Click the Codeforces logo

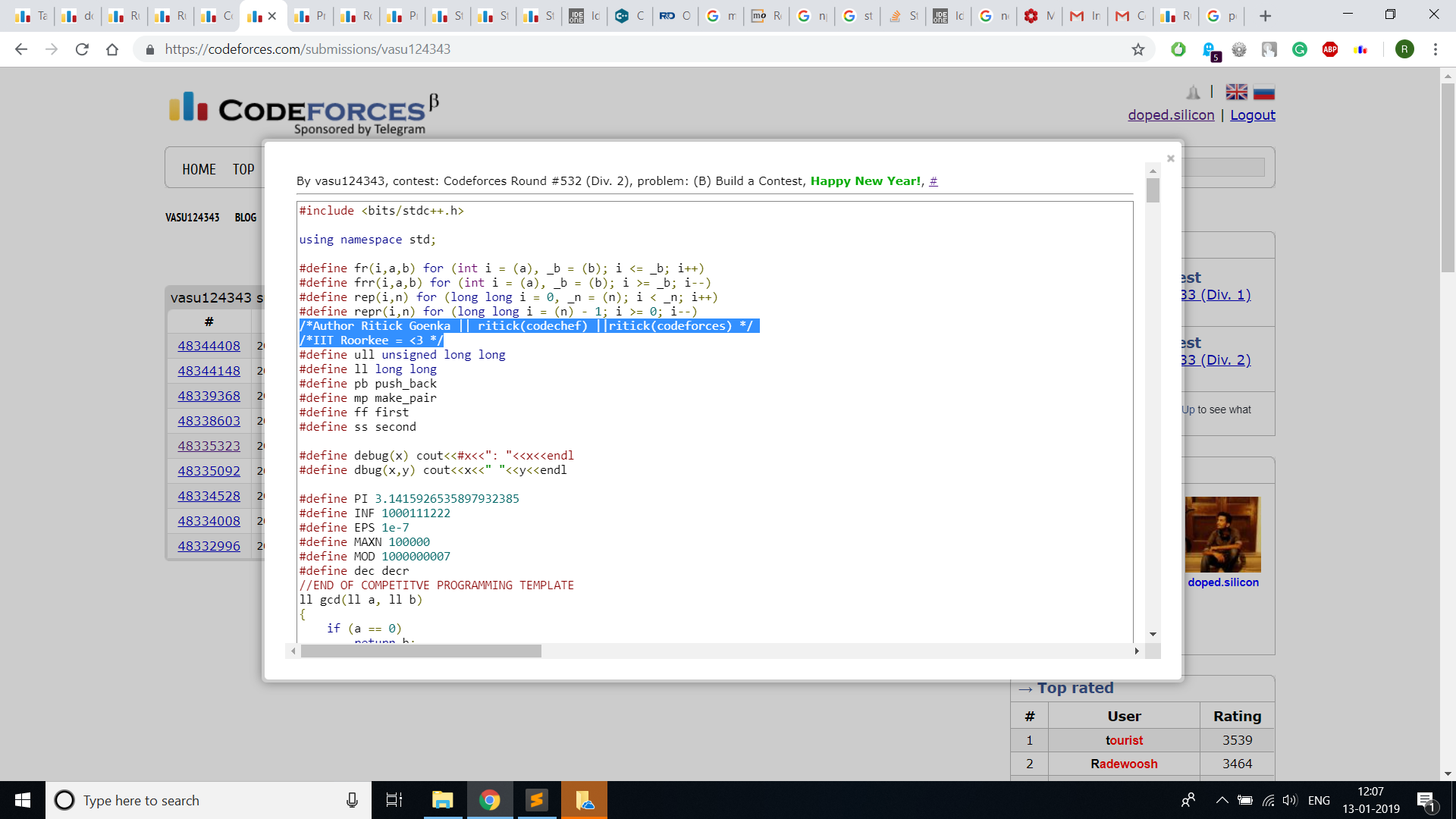(304, 114)
